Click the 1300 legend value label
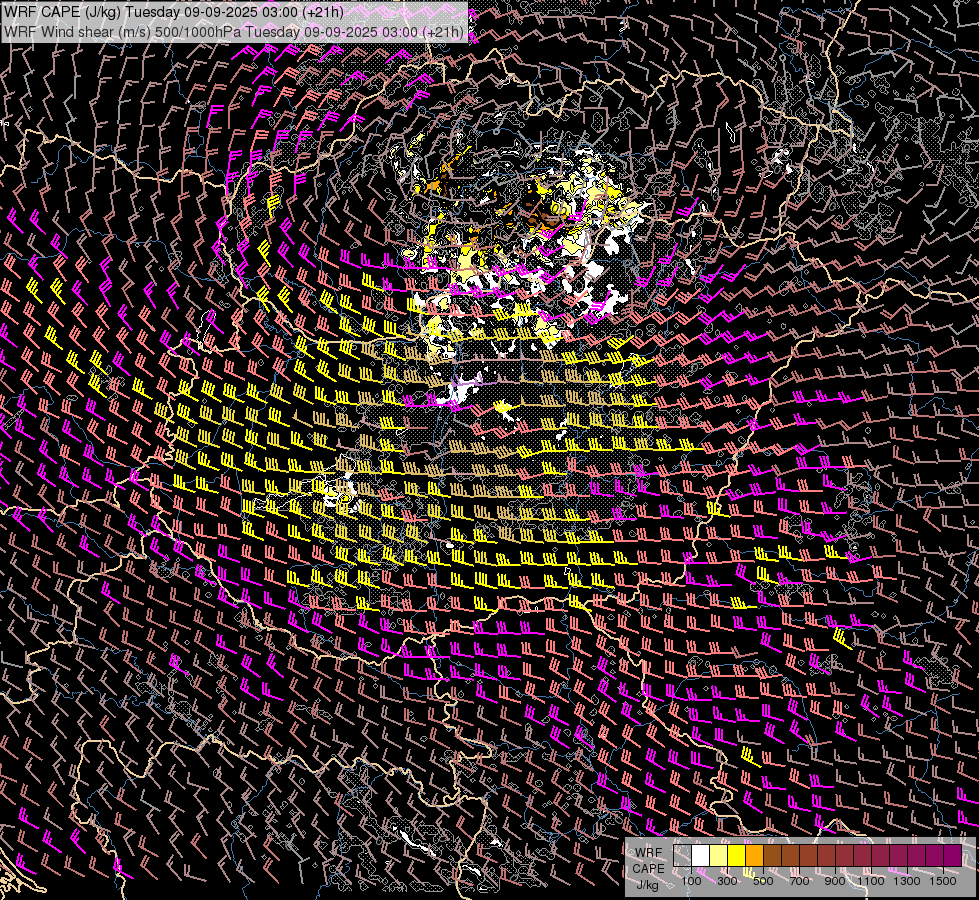The image size is (979, 900). [907, 881]
